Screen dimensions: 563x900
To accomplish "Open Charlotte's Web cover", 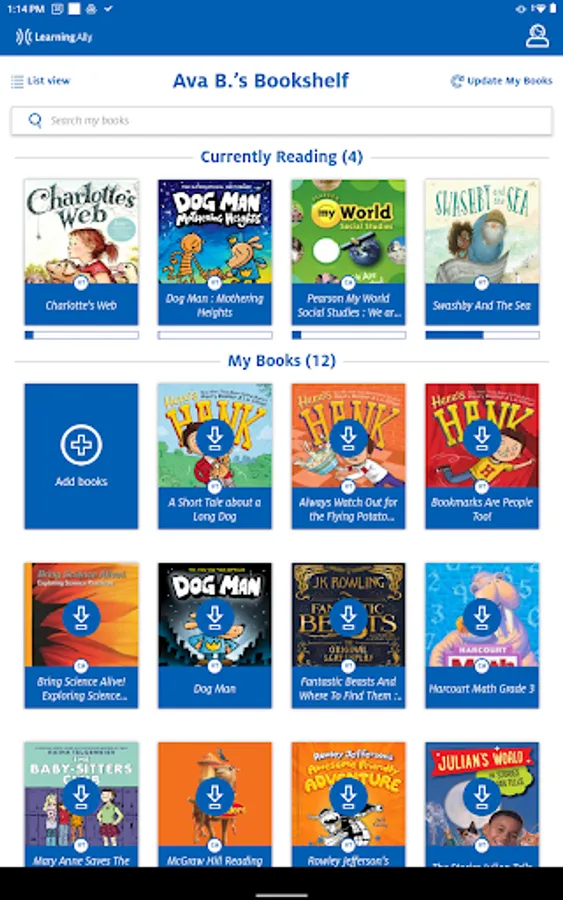I will [x=81, y=231].
